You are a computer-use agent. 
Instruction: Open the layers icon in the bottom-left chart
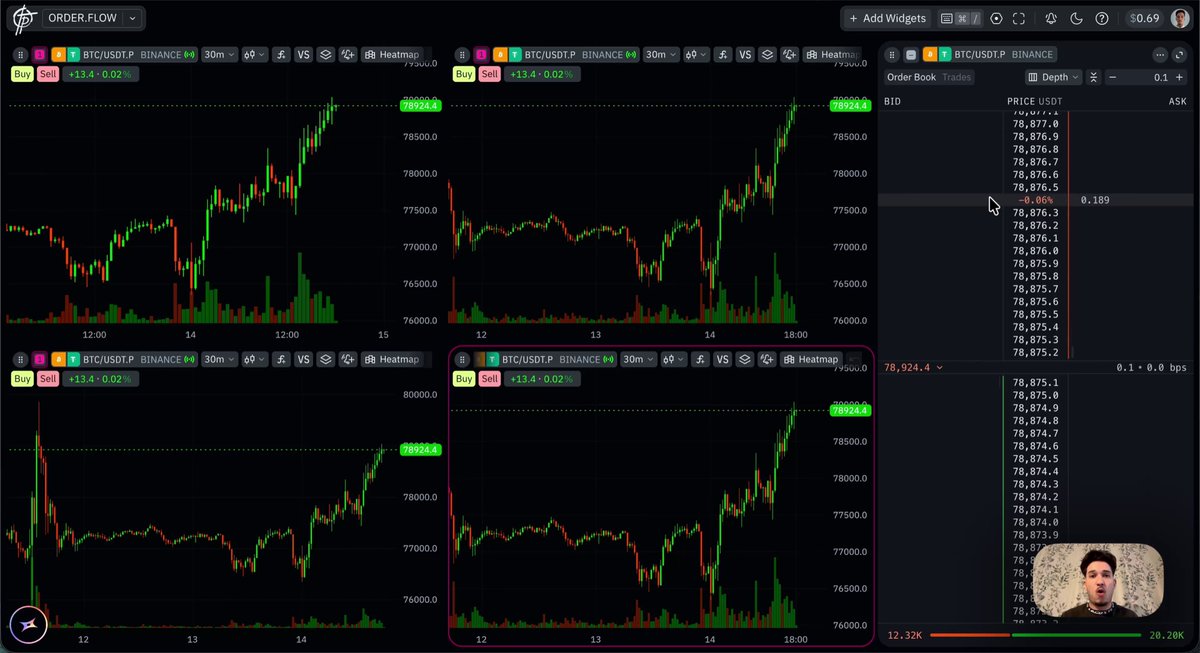(x=325, y=359)
